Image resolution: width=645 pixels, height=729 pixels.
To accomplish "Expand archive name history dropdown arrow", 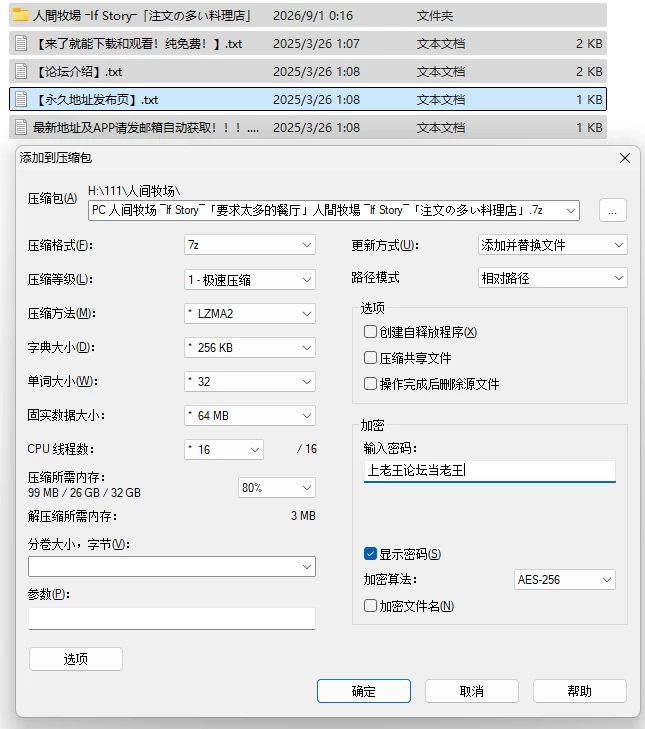I will click(571, 211).
